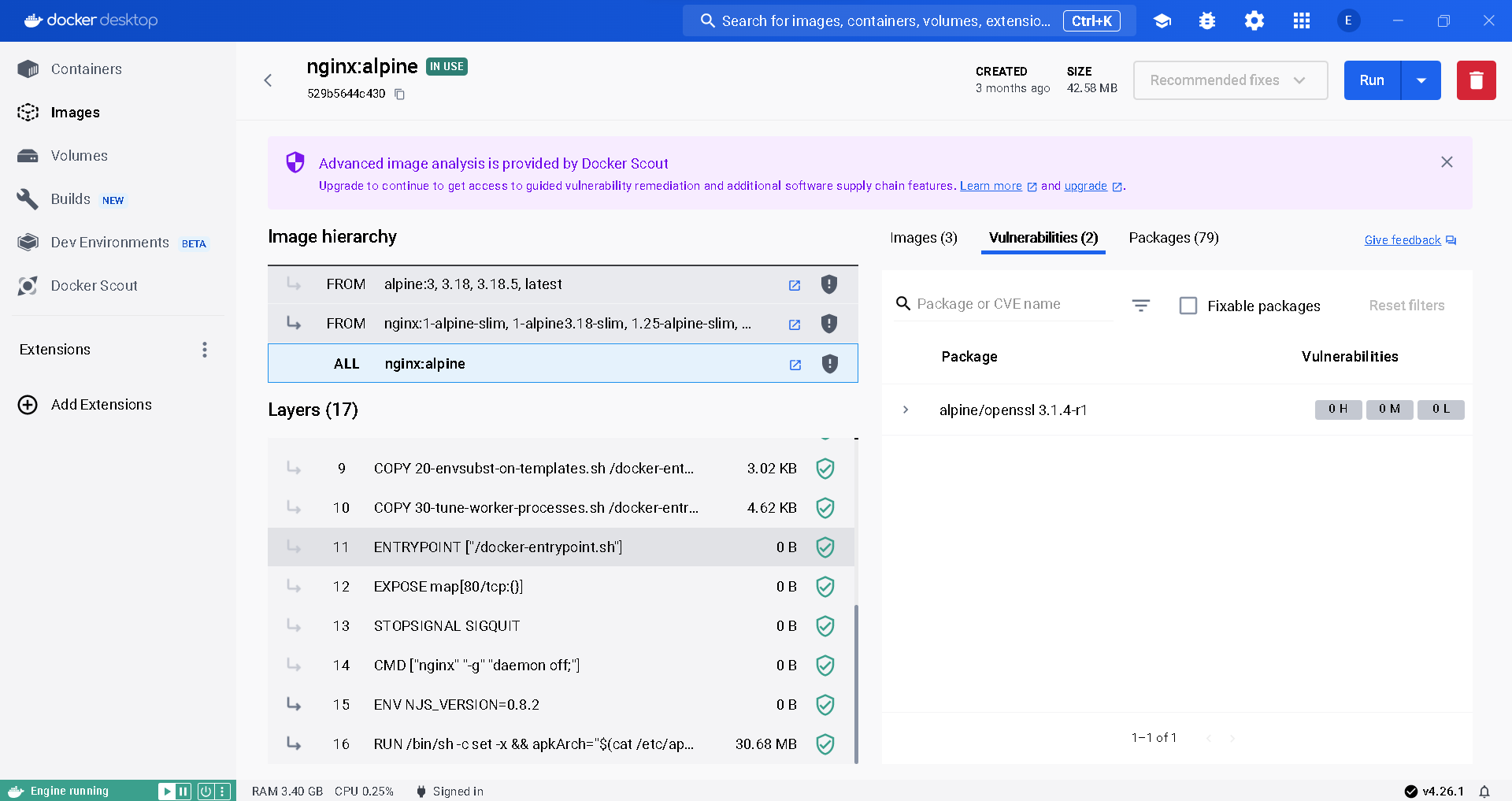Go back using the left arrow
The width and height of the screenshot is (1512, 801).
269,80
